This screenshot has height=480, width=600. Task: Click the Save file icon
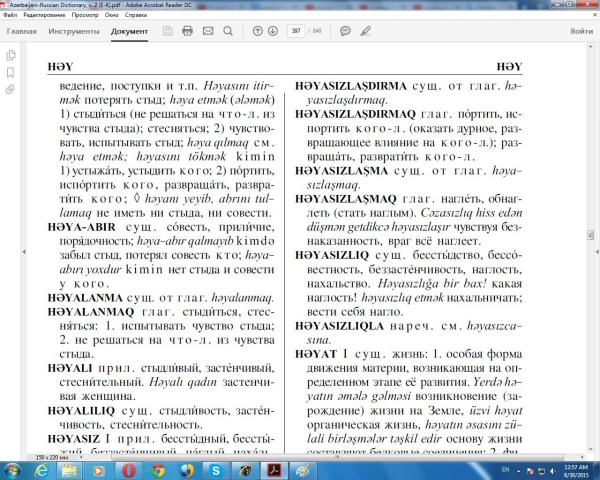(165, 31)
